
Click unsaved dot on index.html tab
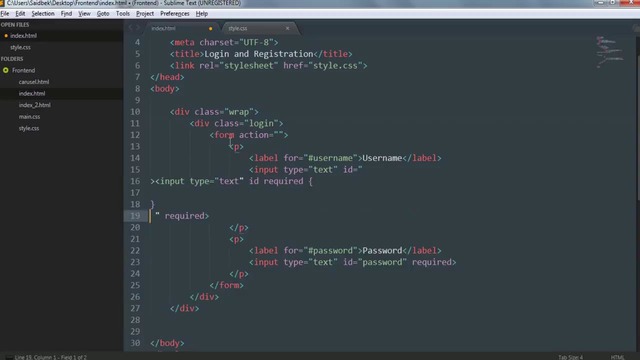point(211,29)
